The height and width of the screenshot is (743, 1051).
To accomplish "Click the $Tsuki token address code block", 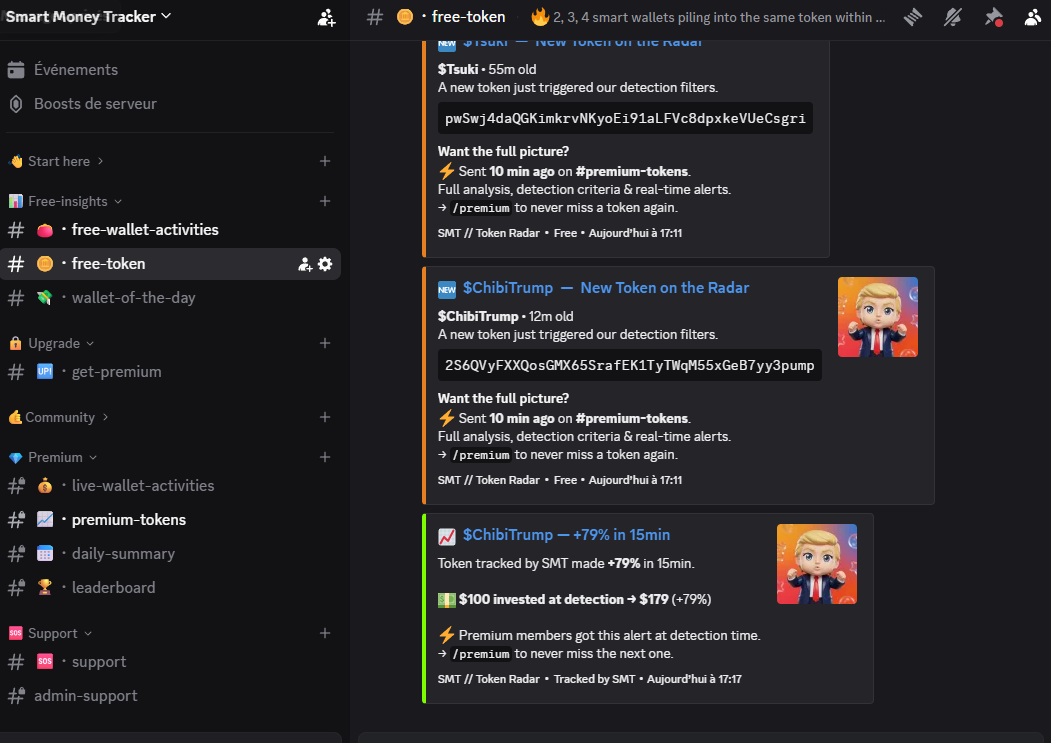I will (x=625, y=118).
